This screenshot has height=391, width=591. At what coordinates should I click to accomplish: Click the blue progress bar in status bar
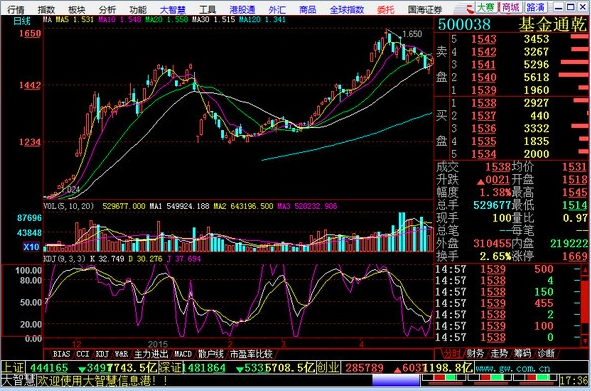[x=396, y=380]
